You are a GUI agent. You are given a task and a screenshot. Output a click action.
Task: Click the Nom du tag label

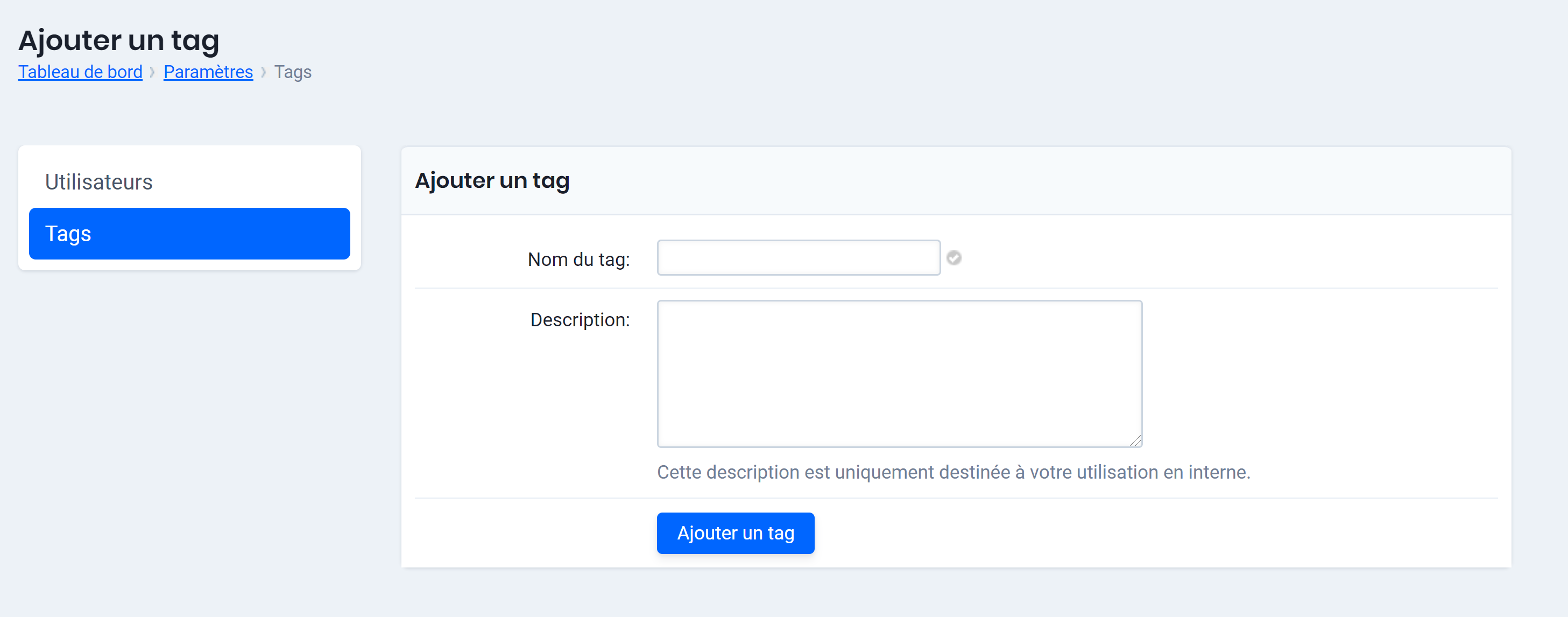coord(579,259)
